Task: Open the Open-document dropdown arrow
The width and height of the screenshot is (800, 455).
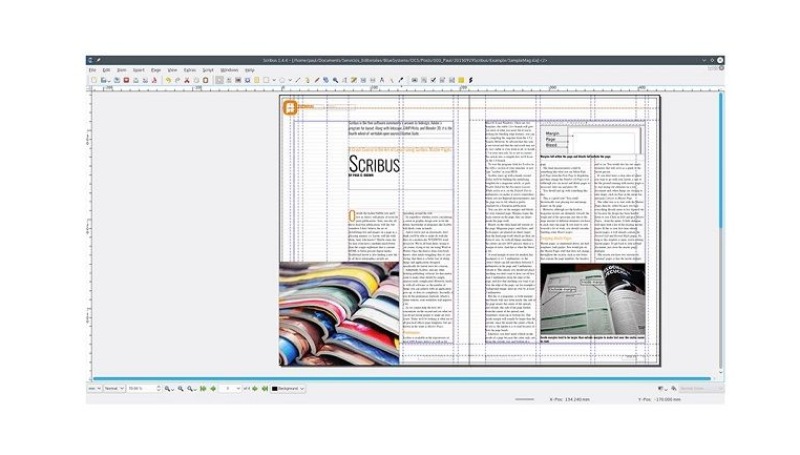Action: (109, 81)
